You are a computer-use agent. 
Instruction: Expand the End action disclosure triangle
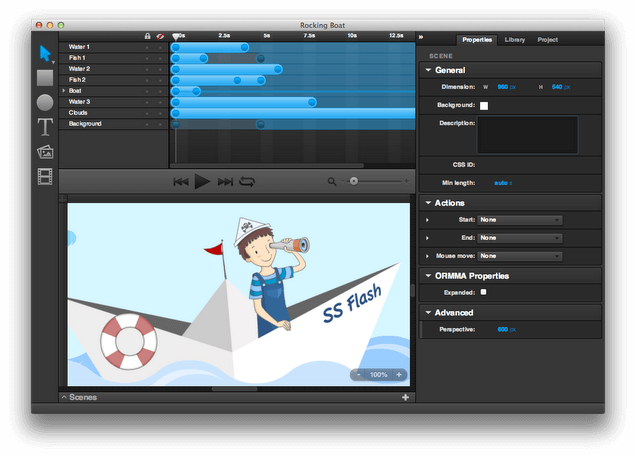click(427, 238)
